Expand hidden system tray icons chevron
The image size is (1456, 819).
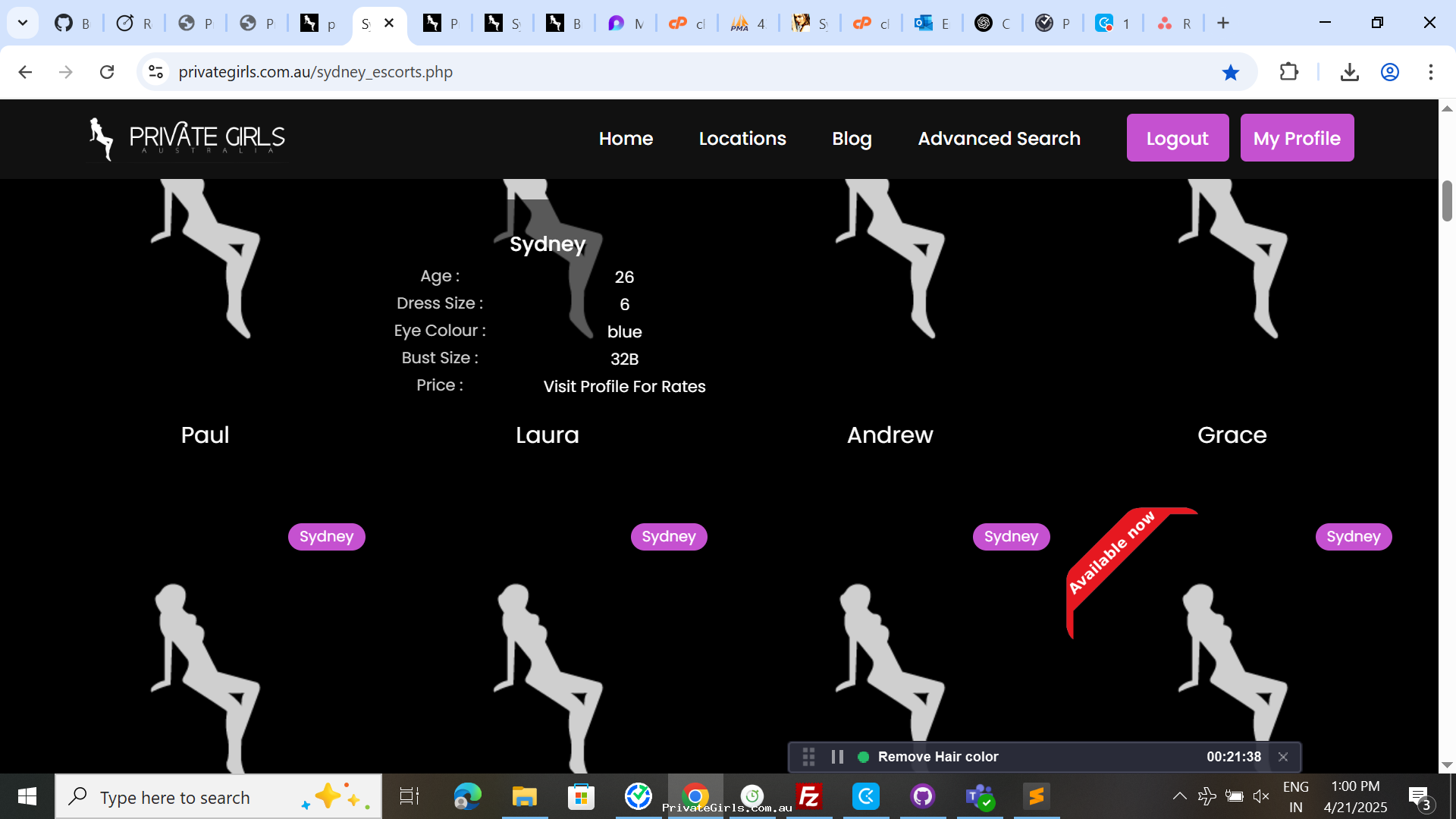point(1179,795)
